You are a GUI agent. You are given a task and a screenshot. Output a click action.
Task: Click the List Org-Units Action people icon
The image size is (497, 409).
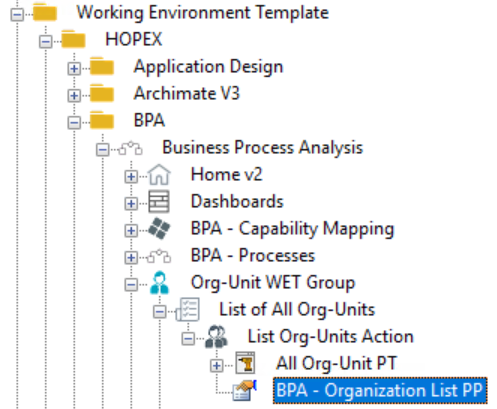tap(216, 337)
